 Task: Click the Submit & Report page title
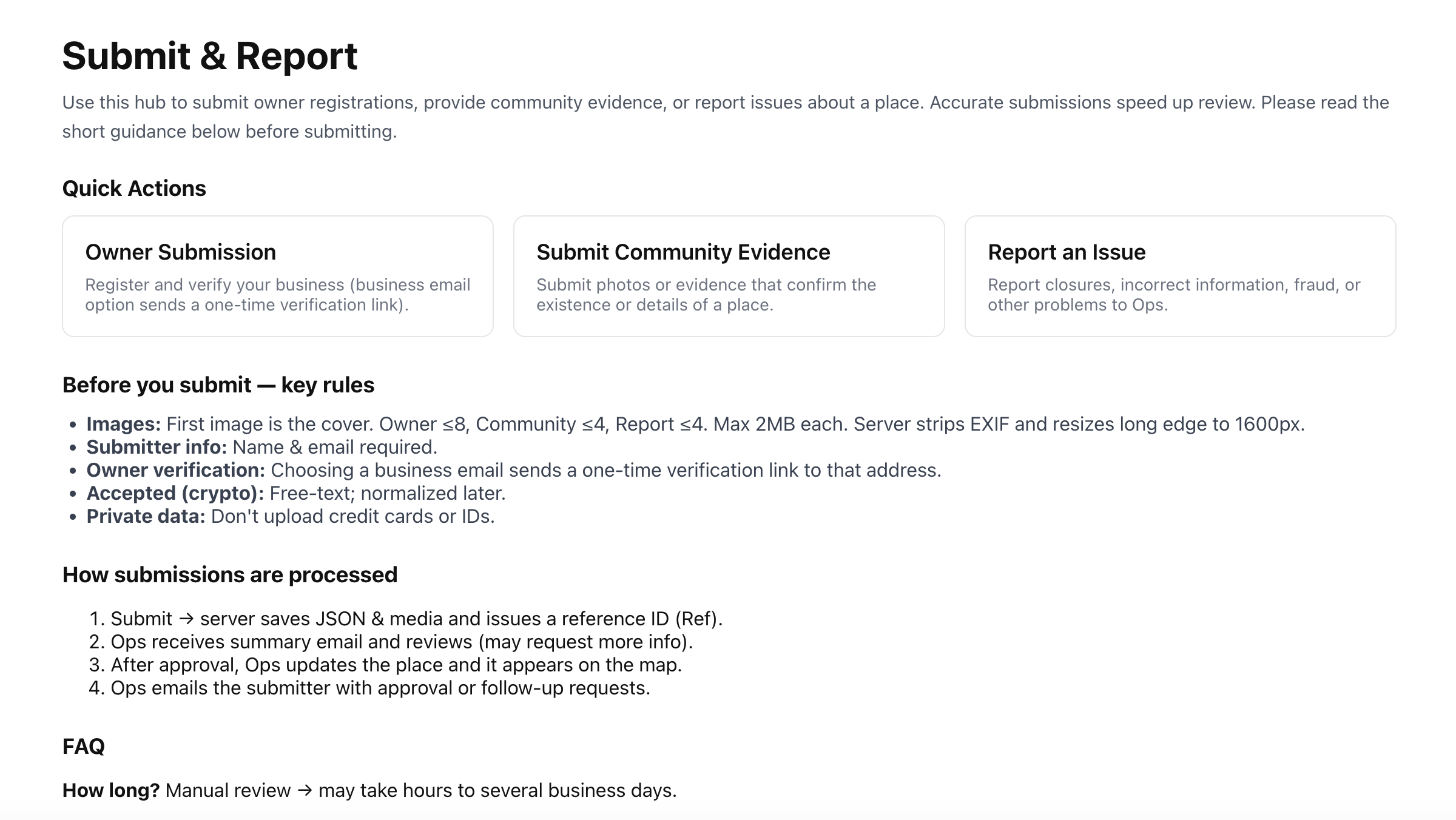(210, 56)
